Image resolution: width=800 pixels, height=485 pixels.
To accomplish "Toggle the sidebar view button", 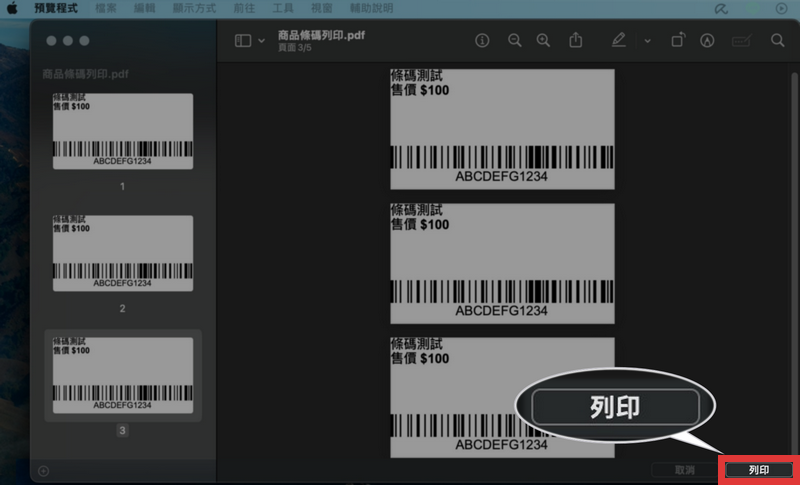I will [243, 41].
